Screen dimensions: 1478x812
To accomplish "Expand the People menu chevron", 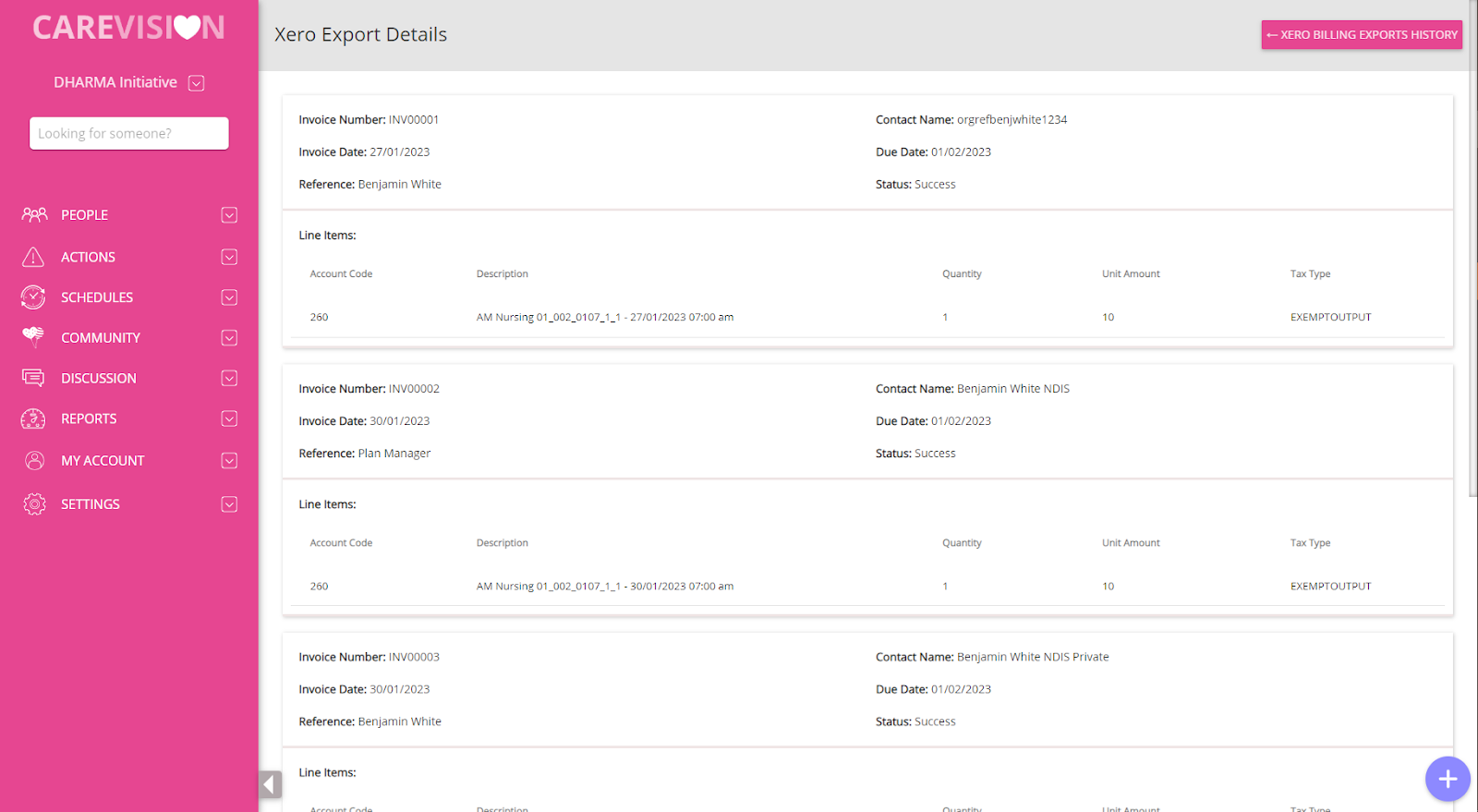I will coord(229,214).
